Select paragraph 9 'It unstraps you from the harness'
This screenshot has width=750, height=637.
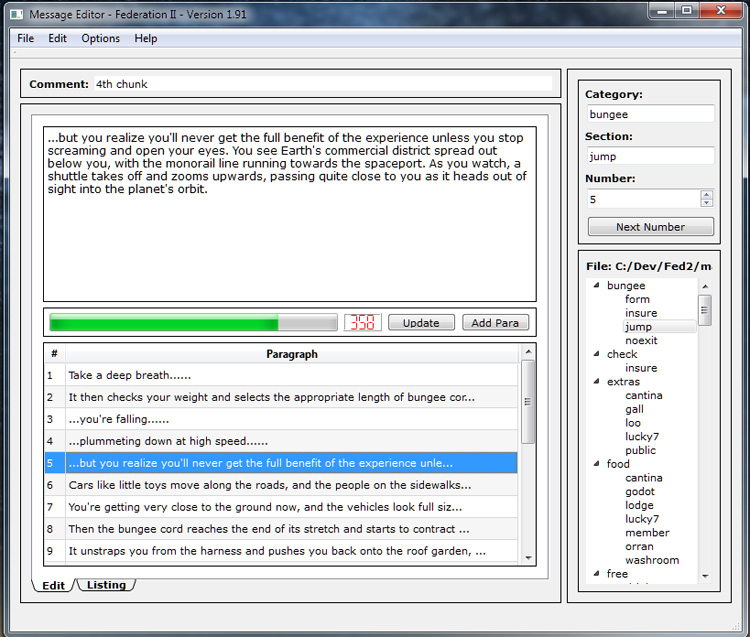pos(281,551)
